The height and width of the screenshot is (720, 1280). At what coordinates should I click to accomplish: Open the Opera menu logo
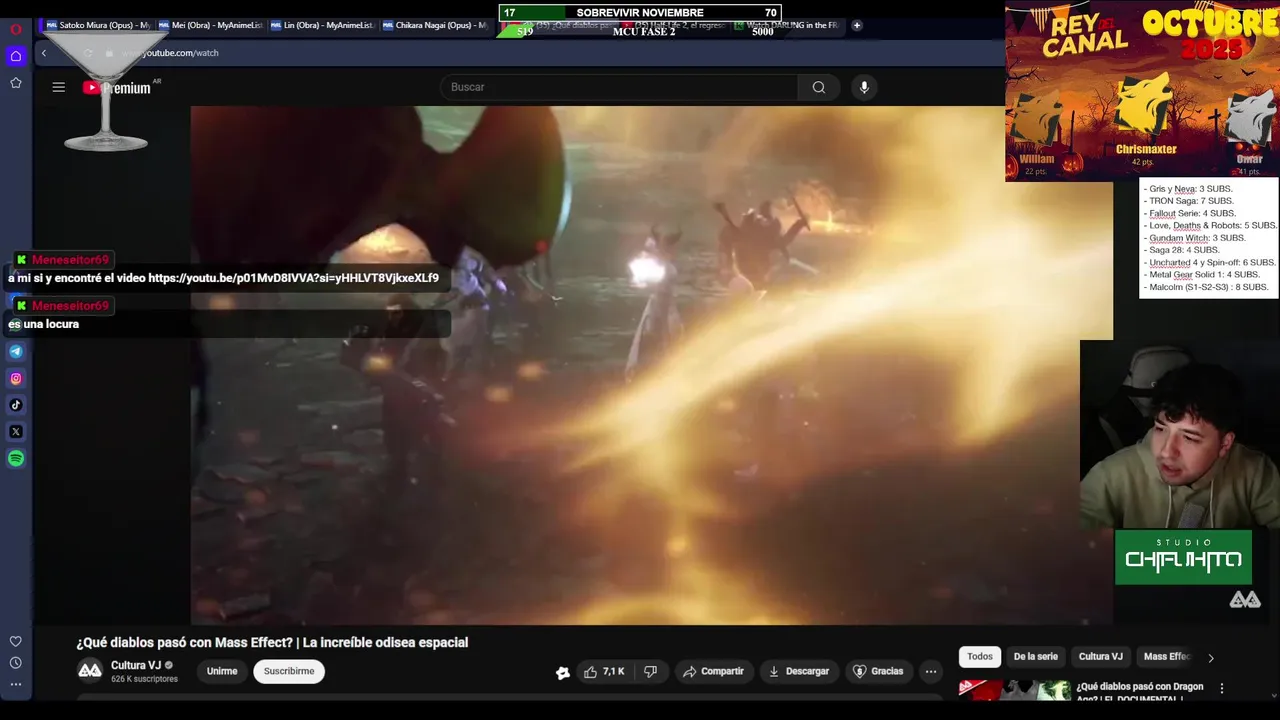[16, 29]
